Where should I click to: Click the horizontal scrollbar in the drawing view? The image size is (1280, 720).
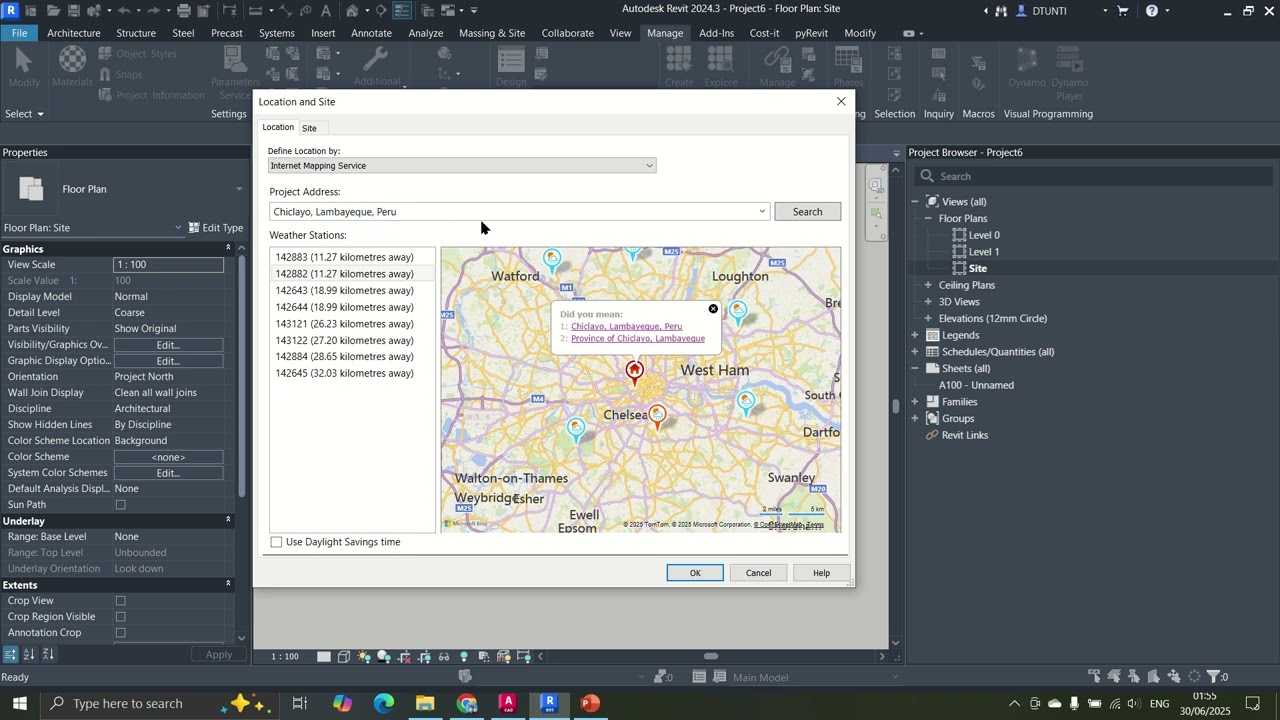(711, 657)
